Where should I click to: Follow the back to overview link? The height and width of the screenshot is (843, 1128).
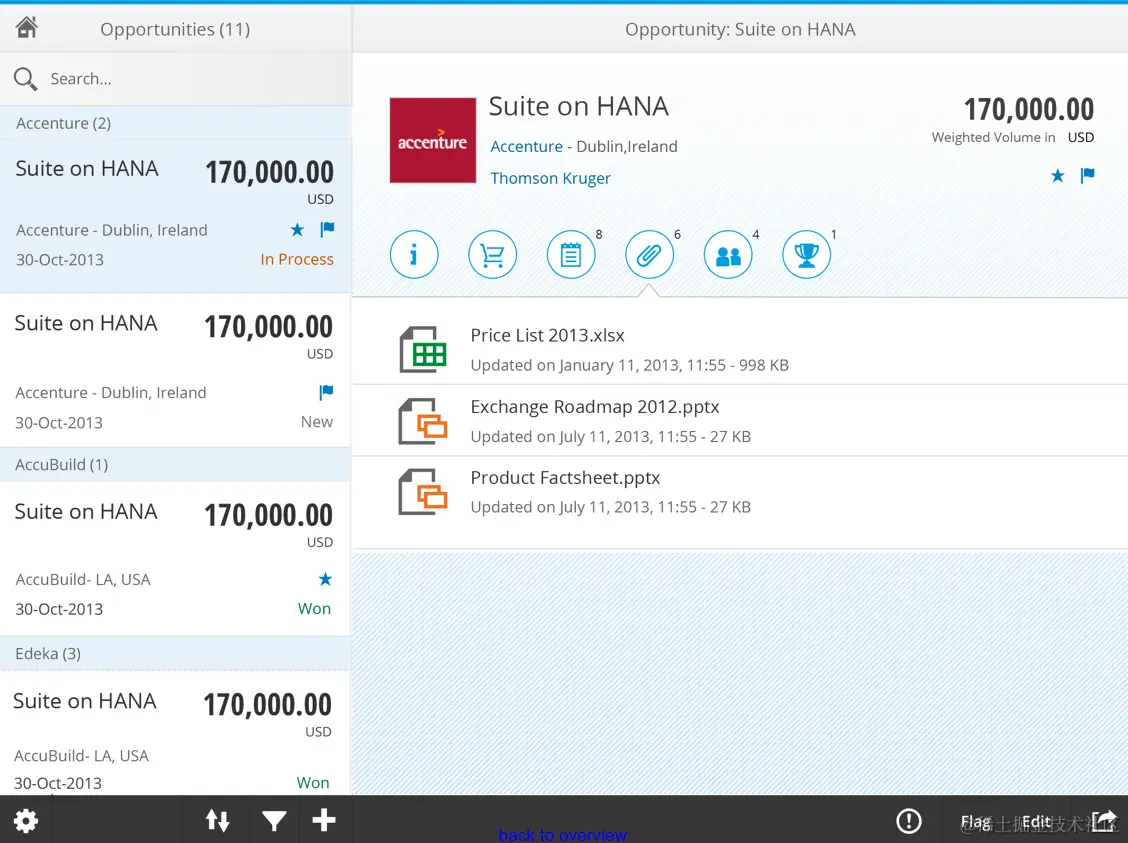coord(563,835)
